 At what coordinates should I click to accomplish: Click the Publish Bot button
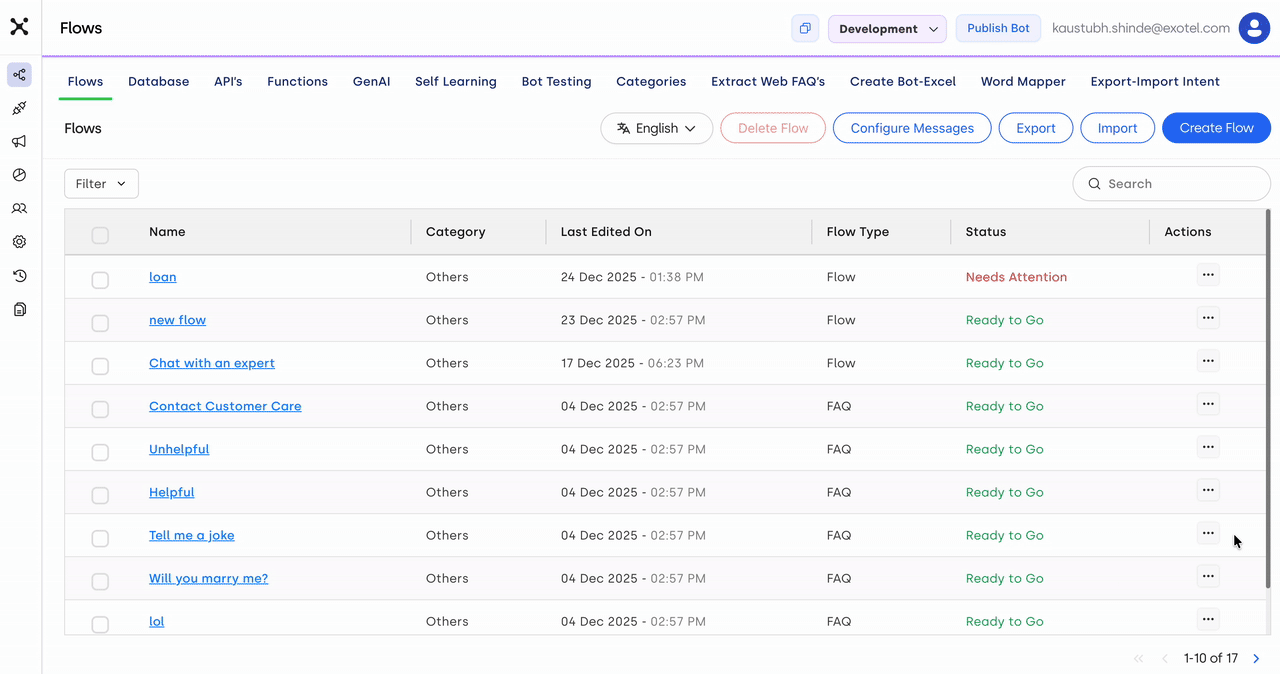[998, 28]
